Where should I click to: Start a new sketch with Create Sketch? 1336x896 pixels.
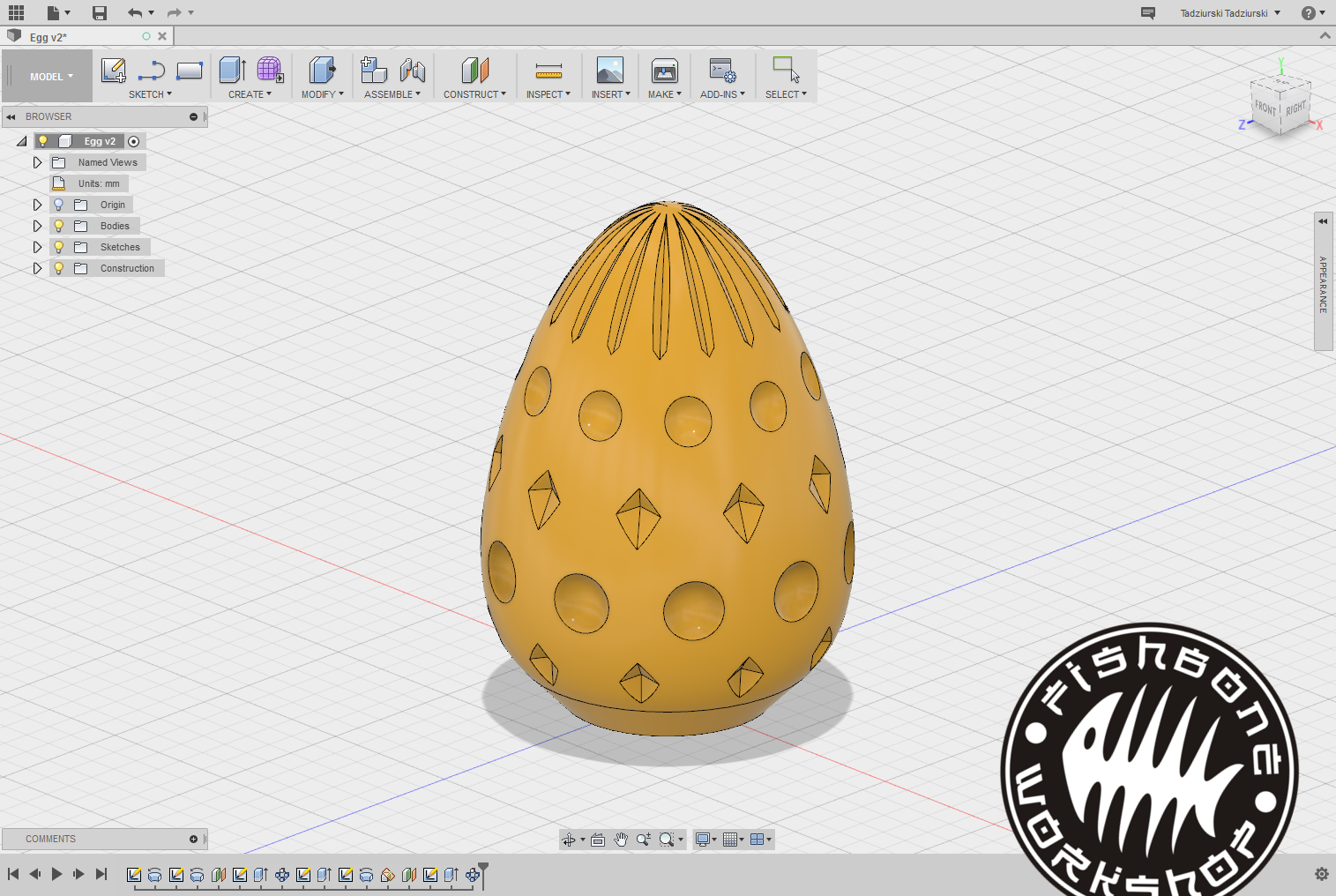(x=114, y=71)
